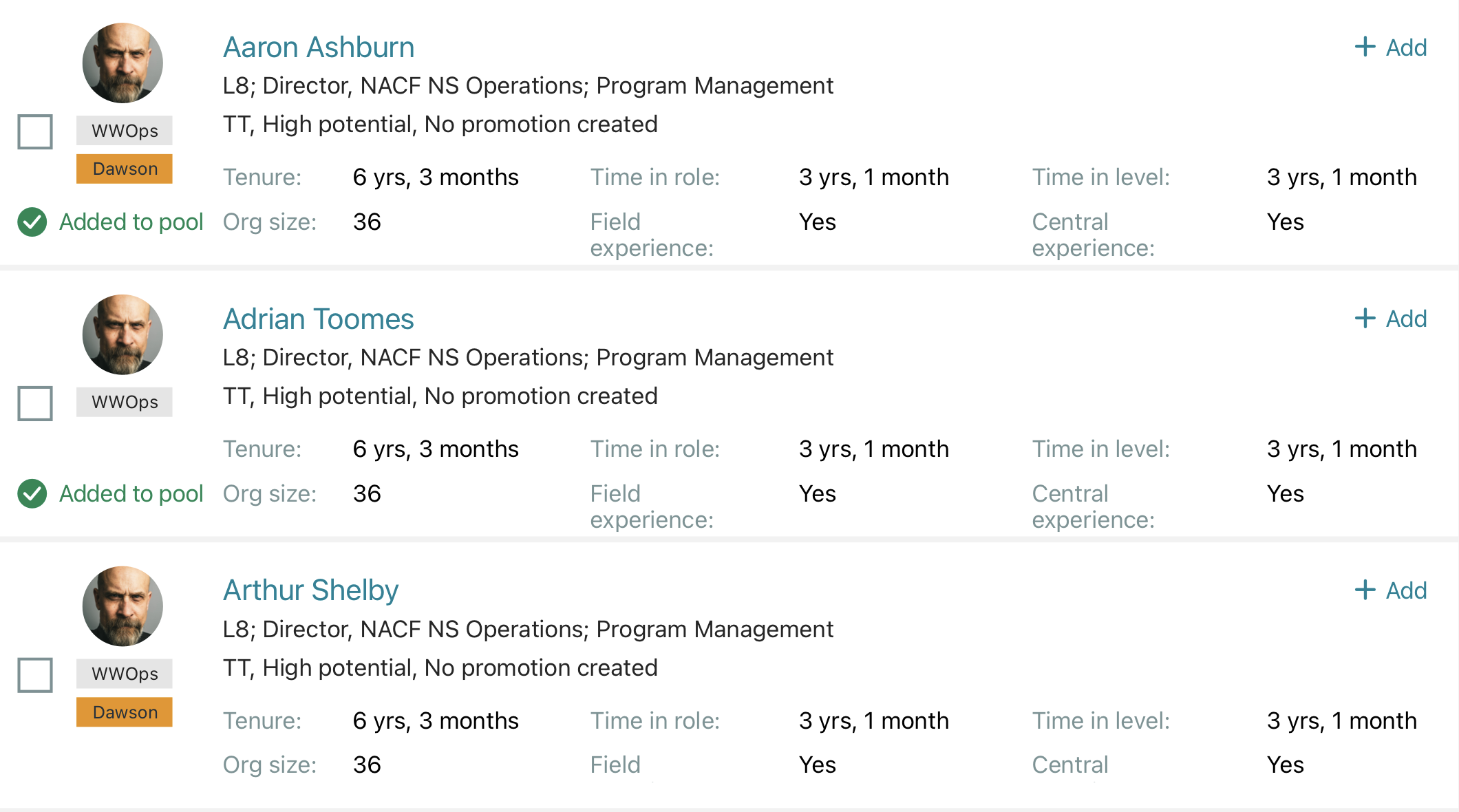Click the WWOps badge under Adrian Toomes

(125, 402)
